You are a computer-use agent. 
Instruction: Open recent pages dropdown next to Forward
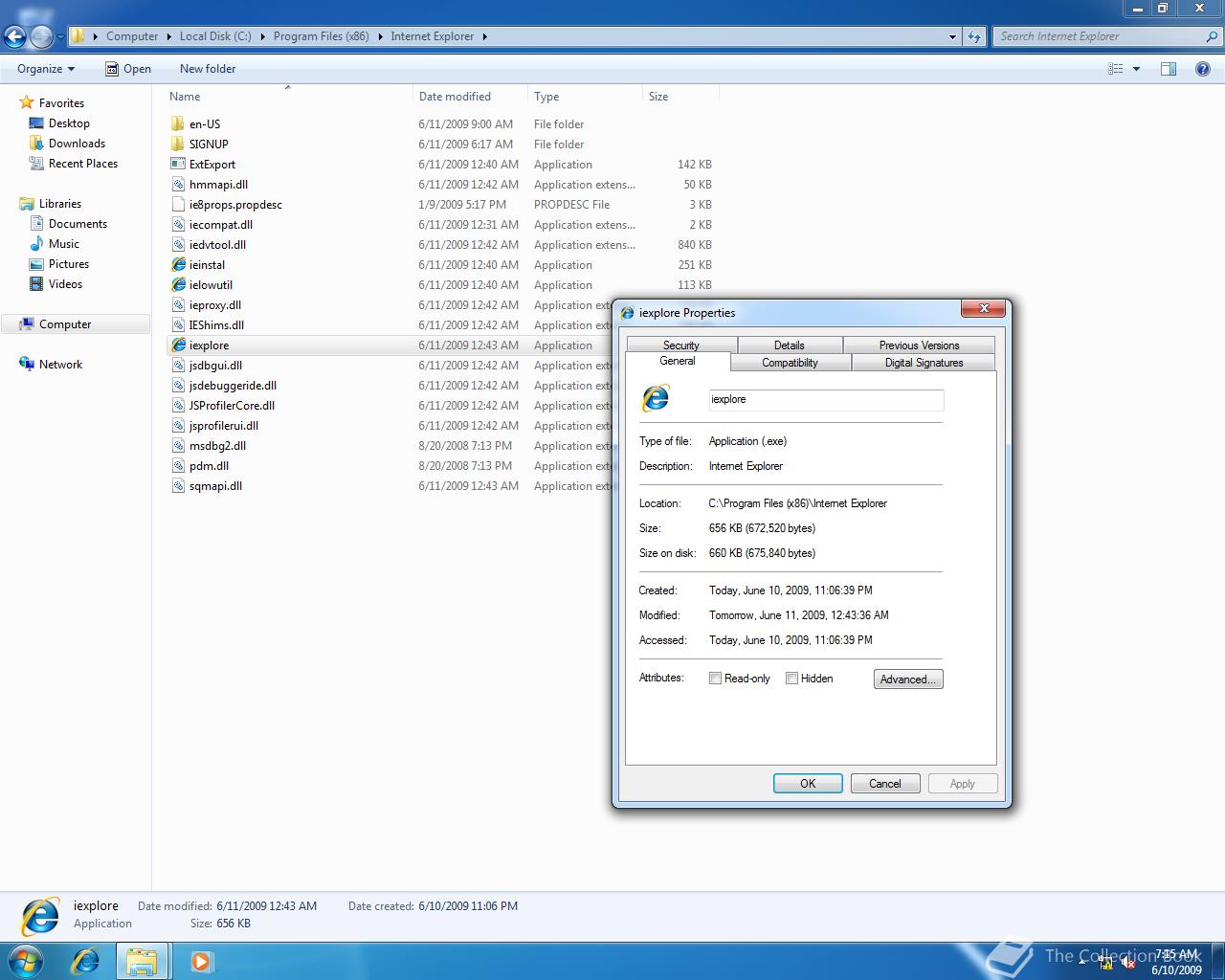point(60,36)
